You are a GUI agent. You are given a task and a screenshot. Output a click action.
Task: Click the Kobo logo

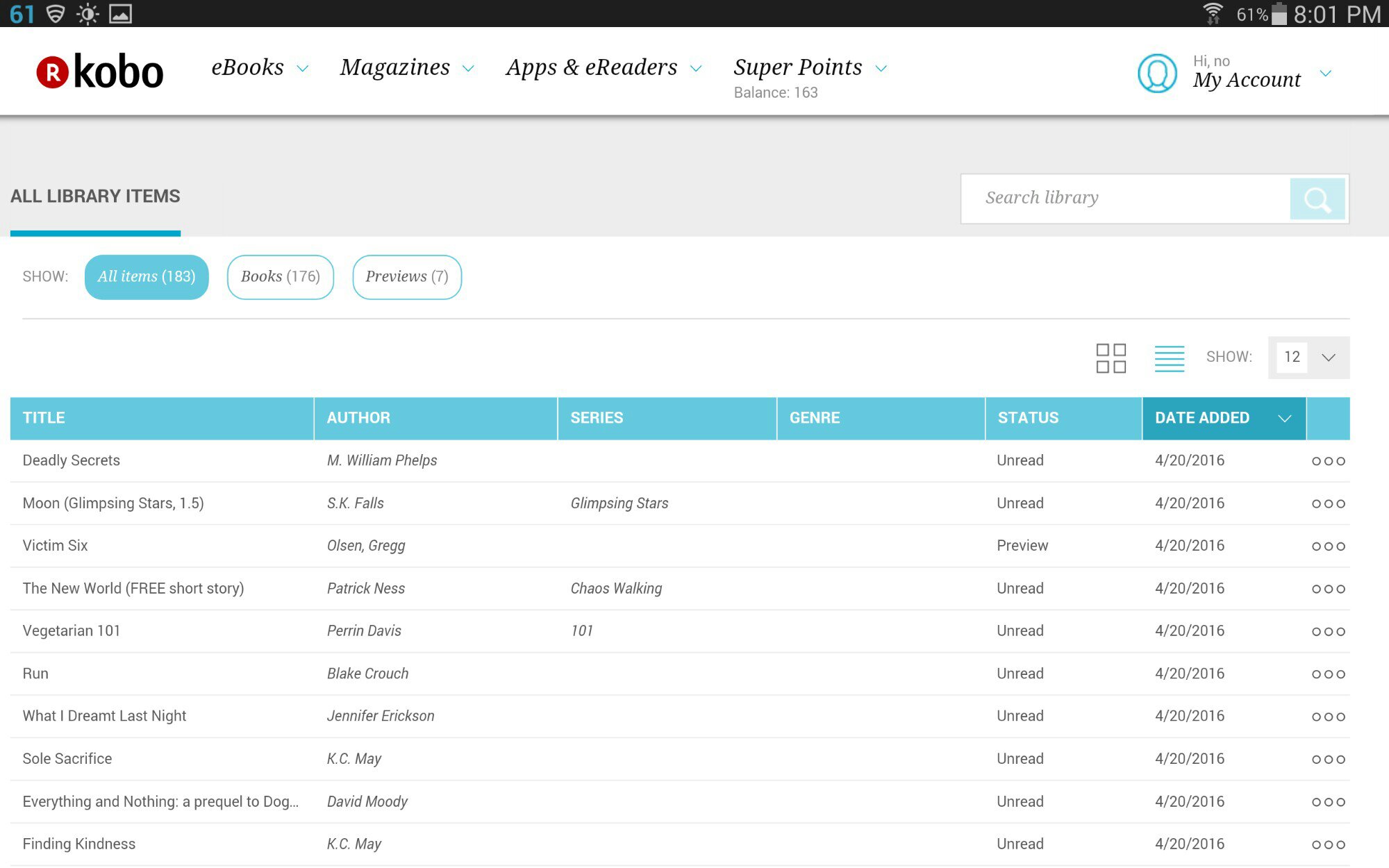(100, 72)
